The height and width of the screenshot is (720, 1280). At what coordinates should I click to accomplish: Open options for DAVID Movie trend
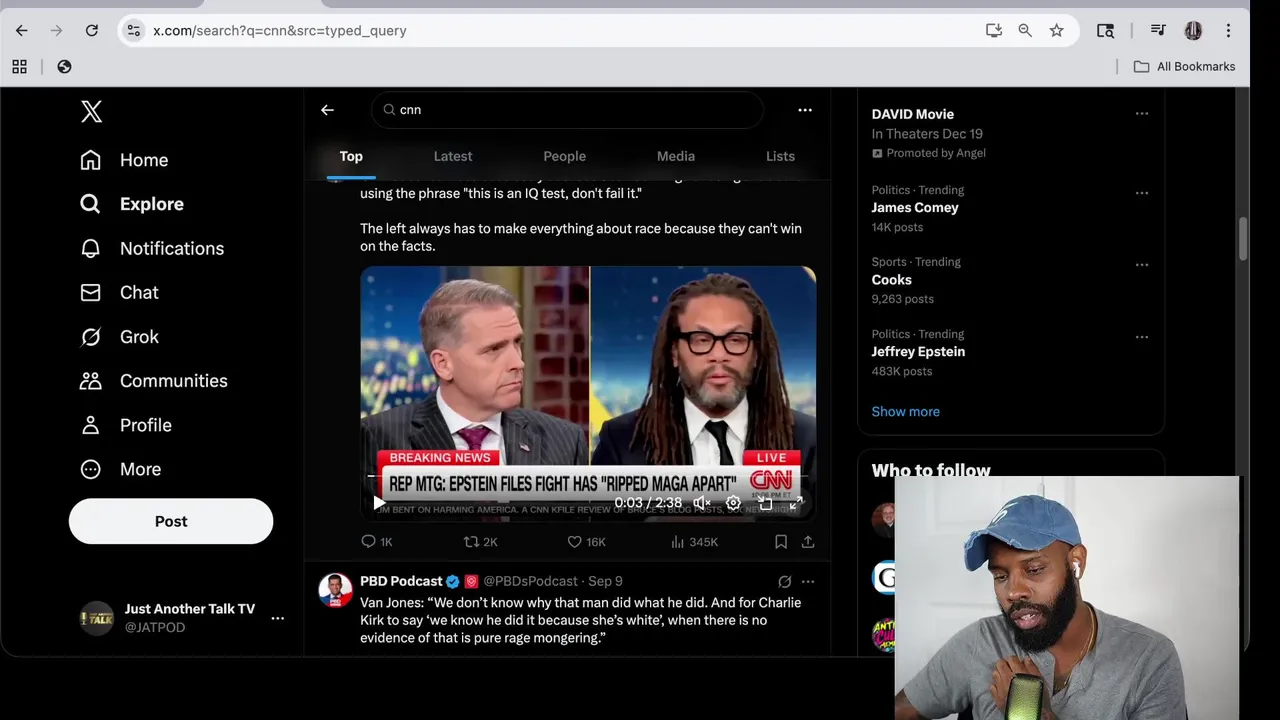pyautogui.click(x=1142, y=114)
